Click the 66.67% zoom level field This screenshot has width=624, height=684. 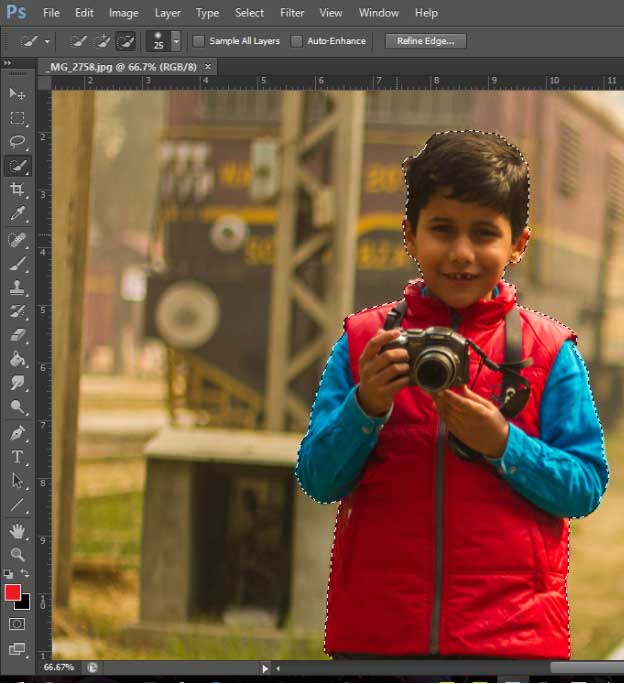[59, 667]
